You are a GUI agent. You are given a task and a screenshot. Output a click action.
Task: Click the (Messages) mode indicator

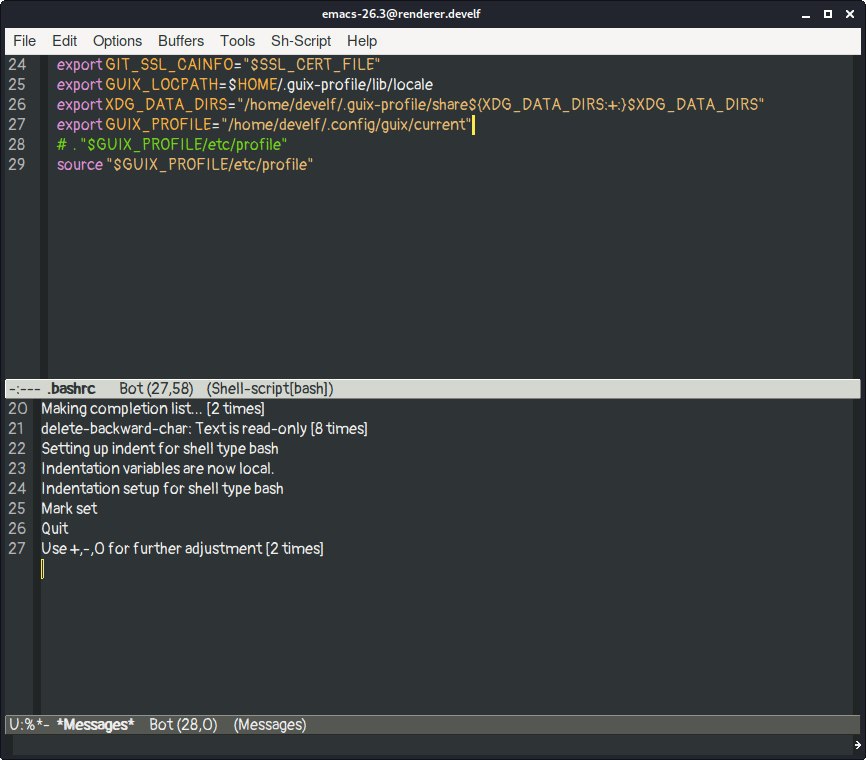270,725
